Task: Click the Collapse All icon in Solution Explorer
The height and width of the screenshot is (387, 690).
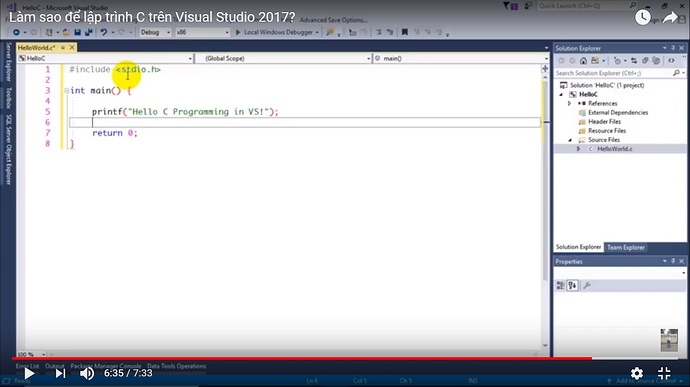Action: click(645, 61)
